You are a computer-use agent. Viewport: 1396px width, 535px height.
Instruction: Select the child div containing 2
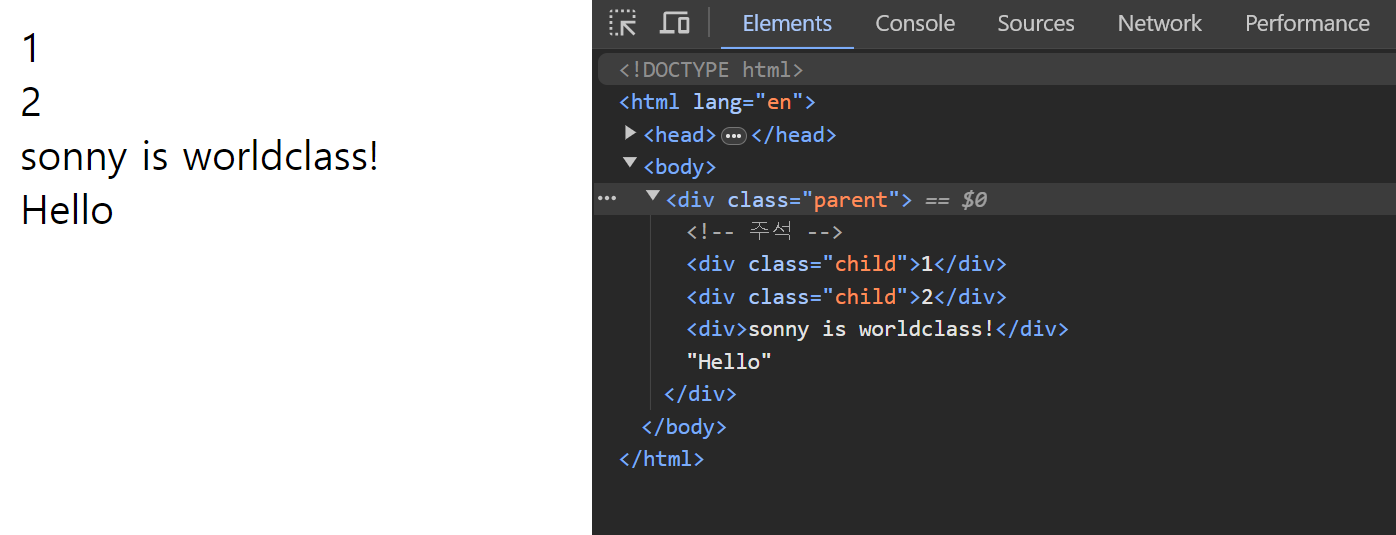coord(846,297)
